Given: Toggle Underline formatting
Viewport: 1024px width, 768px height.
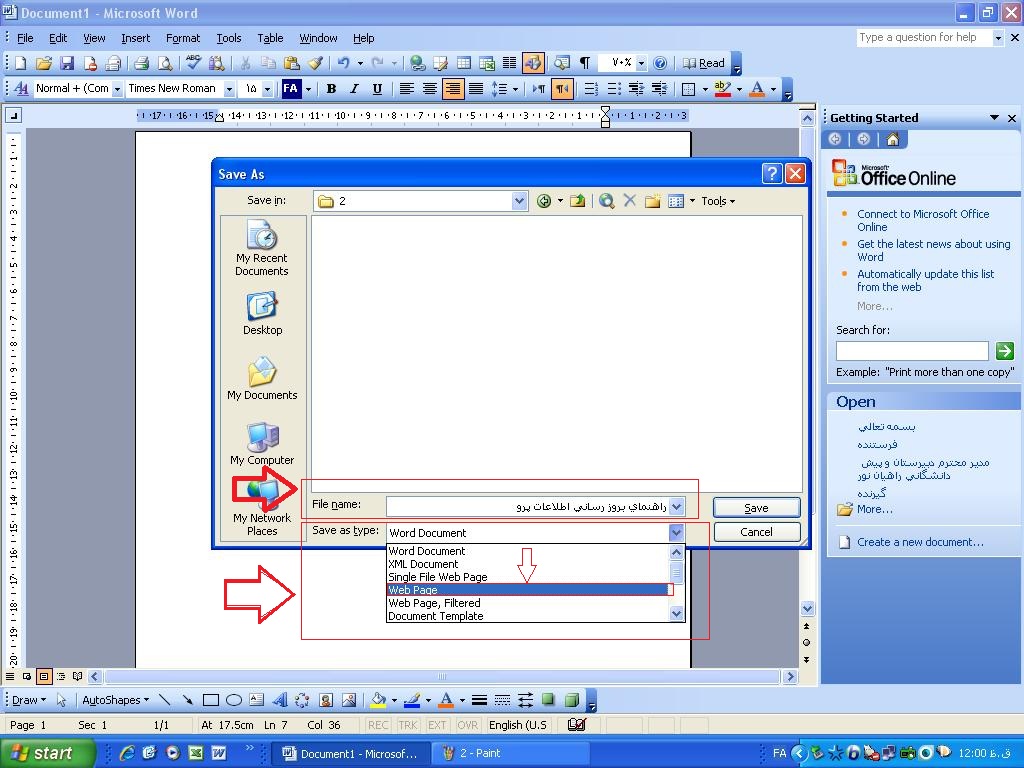Looking at the screenshot, I should pos(377,89).
